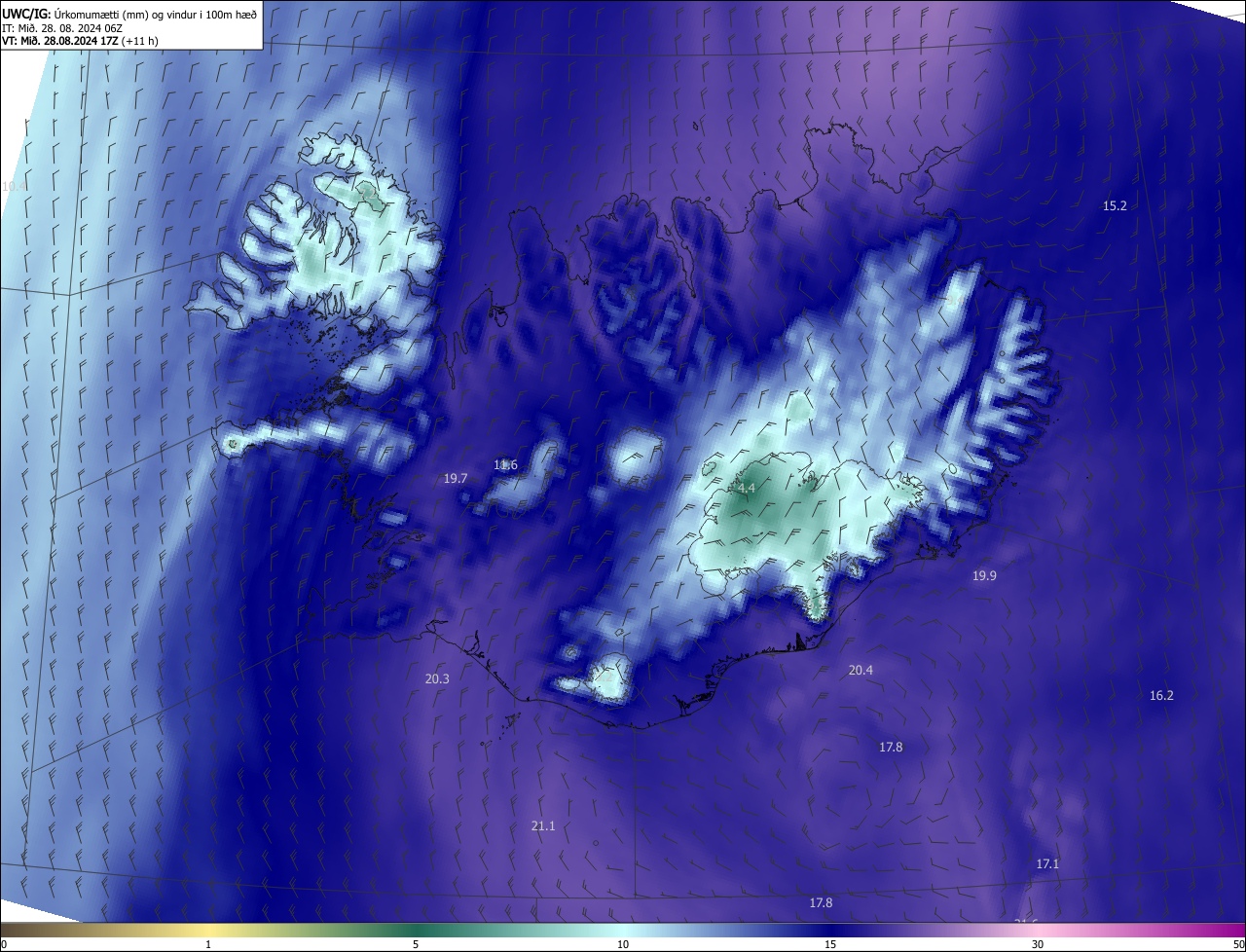
Task: Click the 19.9 value label
Action: click(984, 575)
